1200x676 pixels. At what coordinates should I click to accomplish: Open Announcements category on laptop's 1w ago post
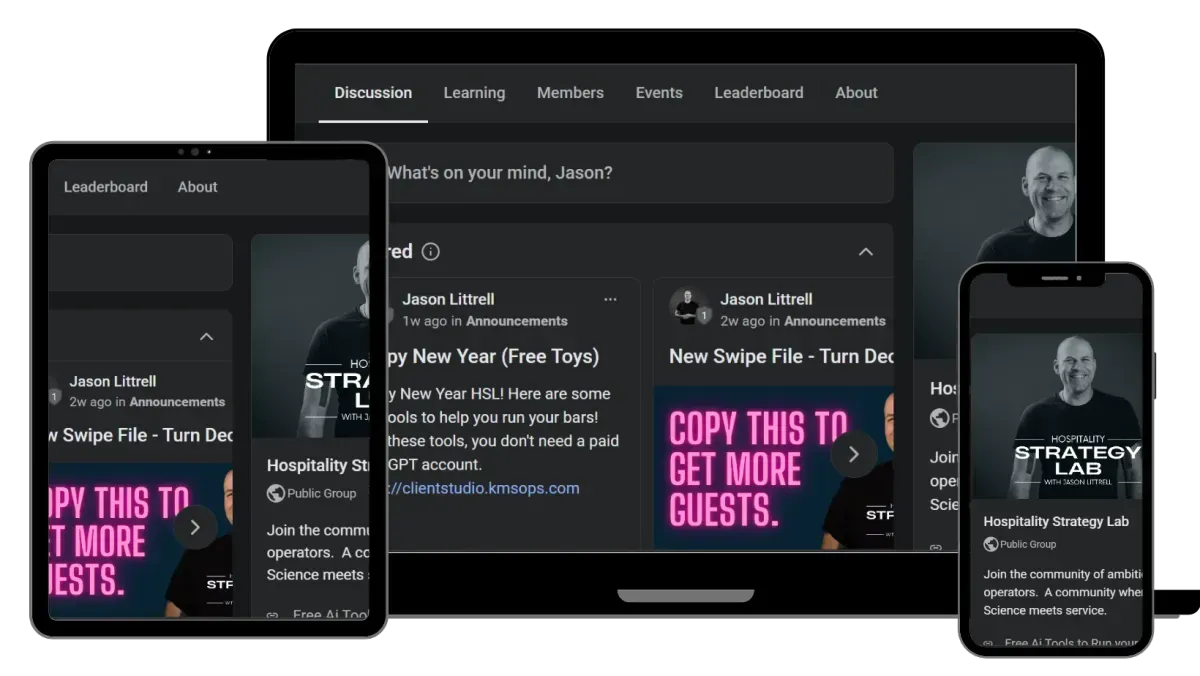(516, 321)
